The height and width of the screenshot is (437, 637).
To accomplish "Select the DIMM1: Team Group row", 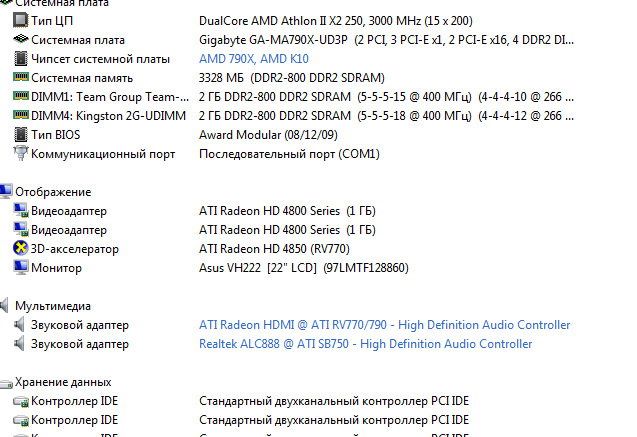I will [x=293, y=97].
